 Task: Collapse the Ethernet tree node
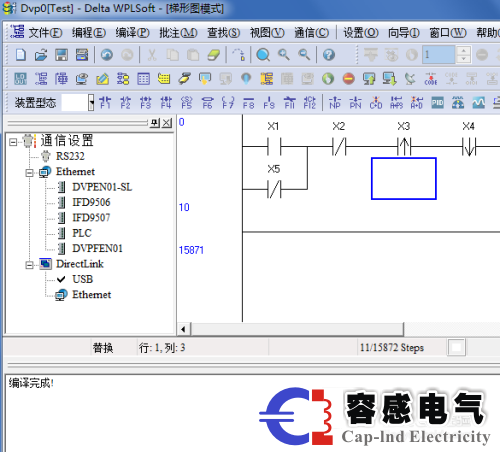(x=29, y=173)
